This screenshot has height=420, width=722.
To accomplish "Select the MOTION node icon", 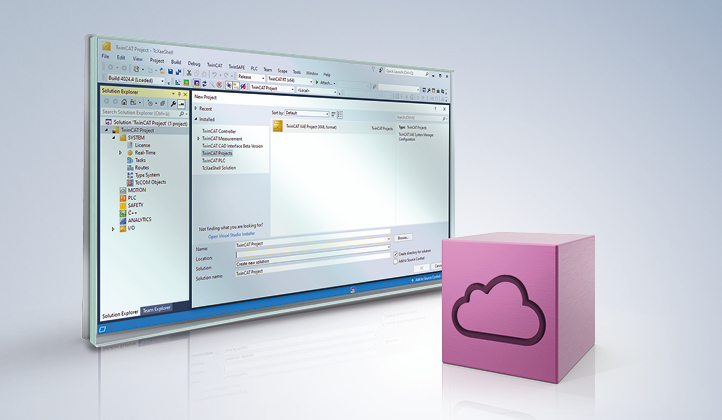I will (x=122, y=190).
